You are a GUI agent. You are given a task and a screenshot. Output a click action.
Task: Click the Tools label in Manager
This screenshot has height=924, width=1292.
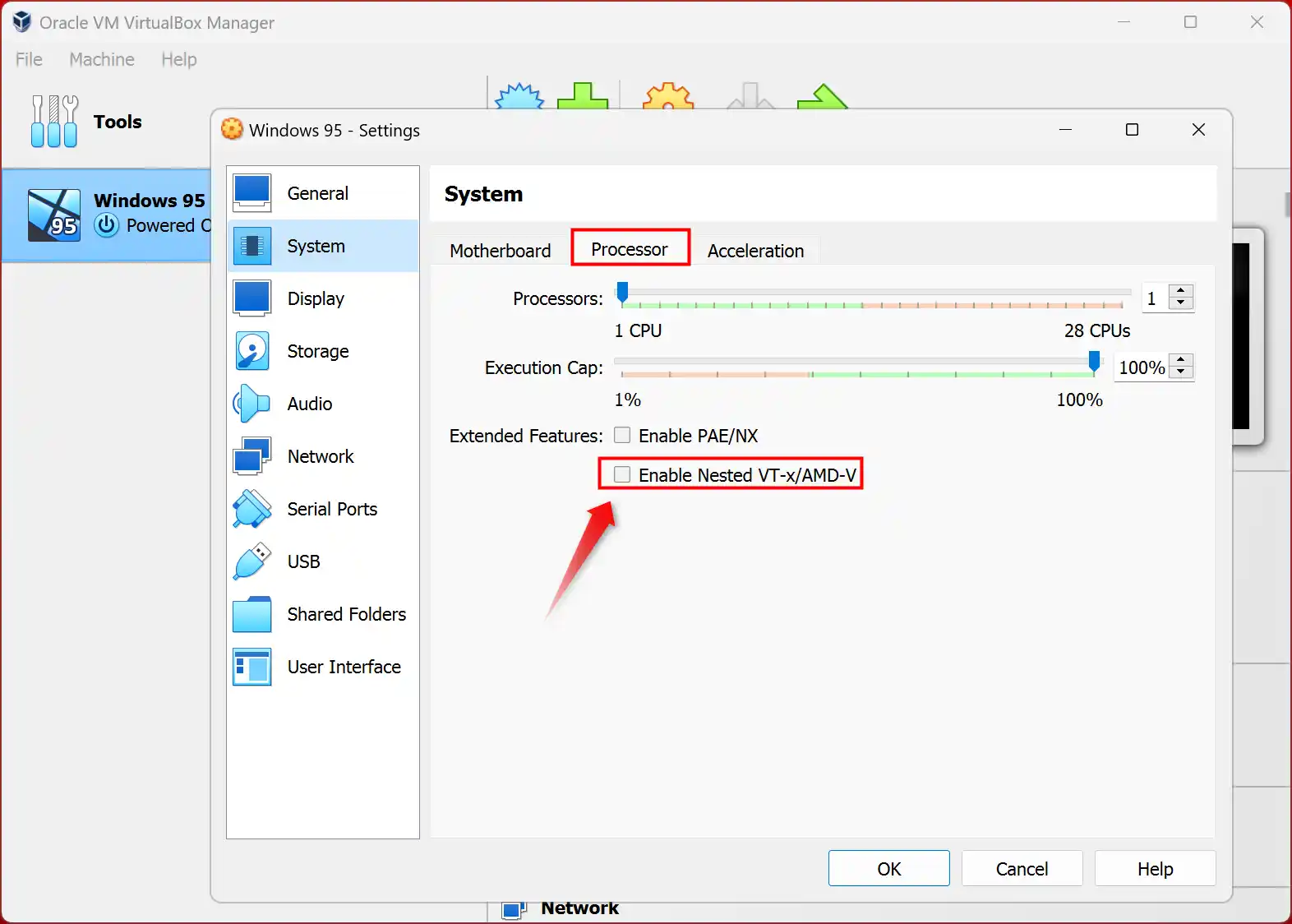pyautogui.click(x=118, y=122)
